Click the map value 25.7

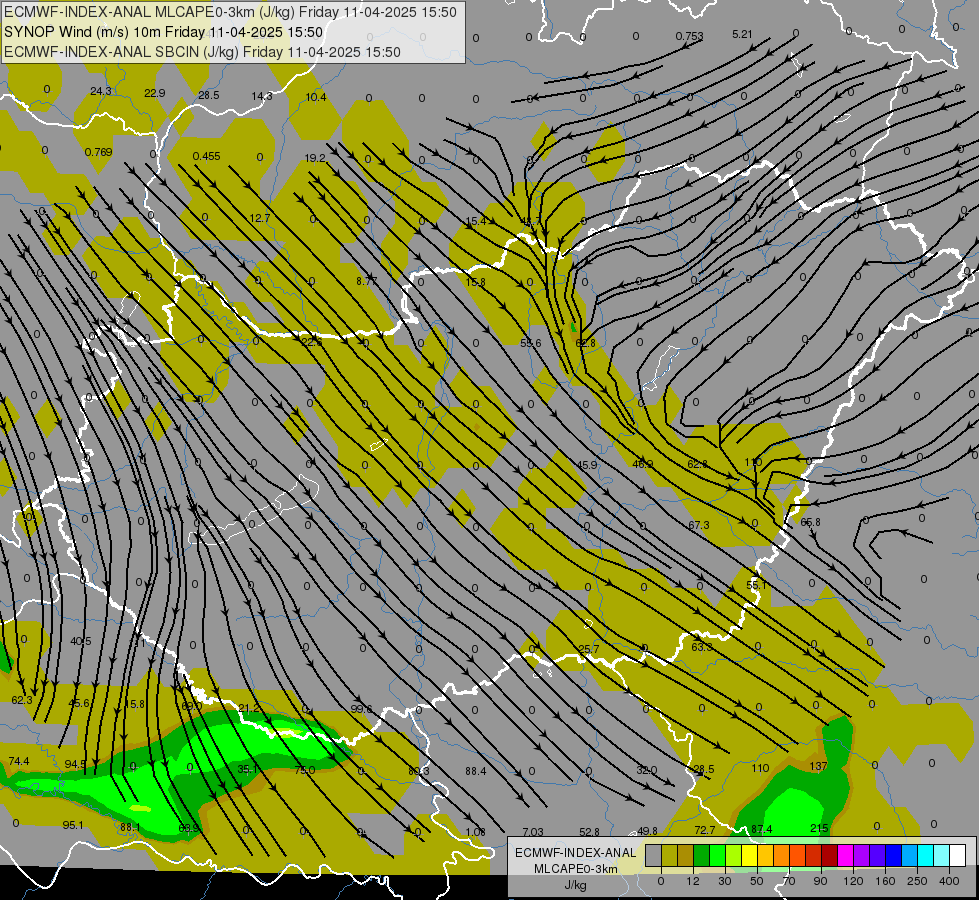[x=589, y=649]
